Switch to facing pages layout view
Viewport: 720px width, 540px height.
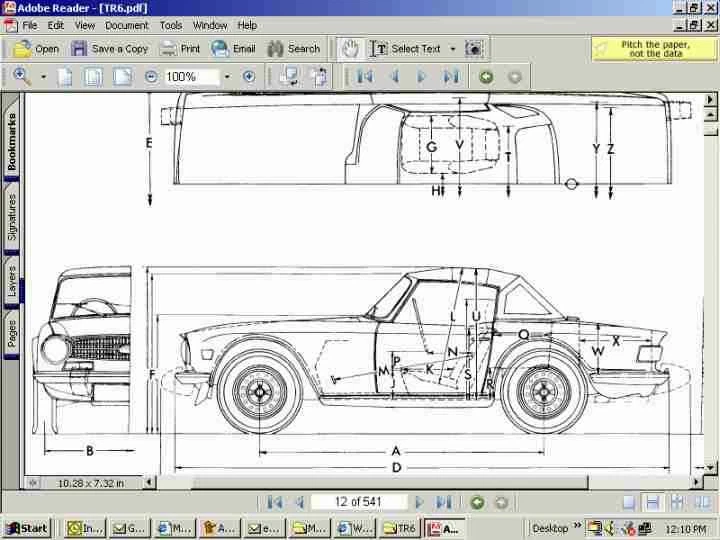(701, 502)
